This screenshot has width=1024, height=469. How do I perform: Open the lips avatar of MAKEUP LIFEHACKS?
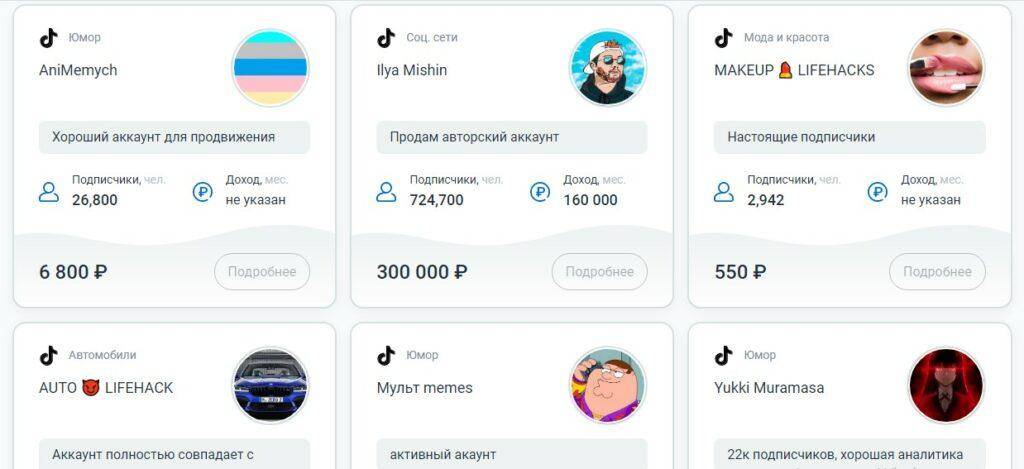(946, 67)
